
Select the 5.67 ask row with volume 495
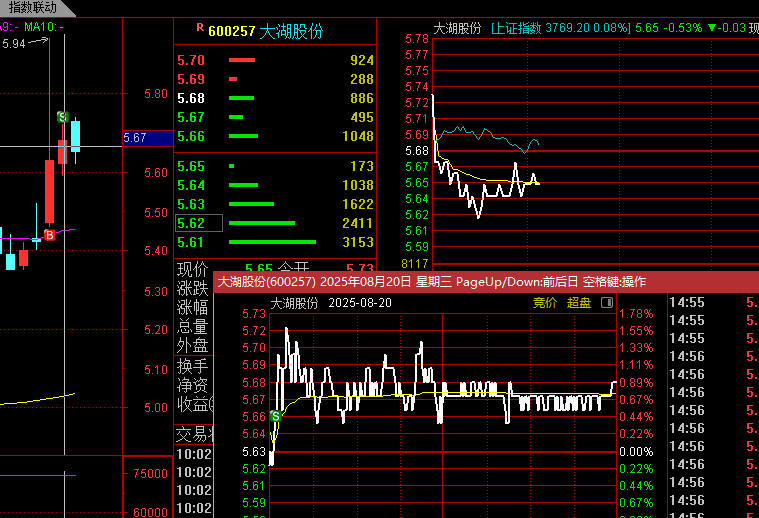pyautogui.click(x=275, y=117)
